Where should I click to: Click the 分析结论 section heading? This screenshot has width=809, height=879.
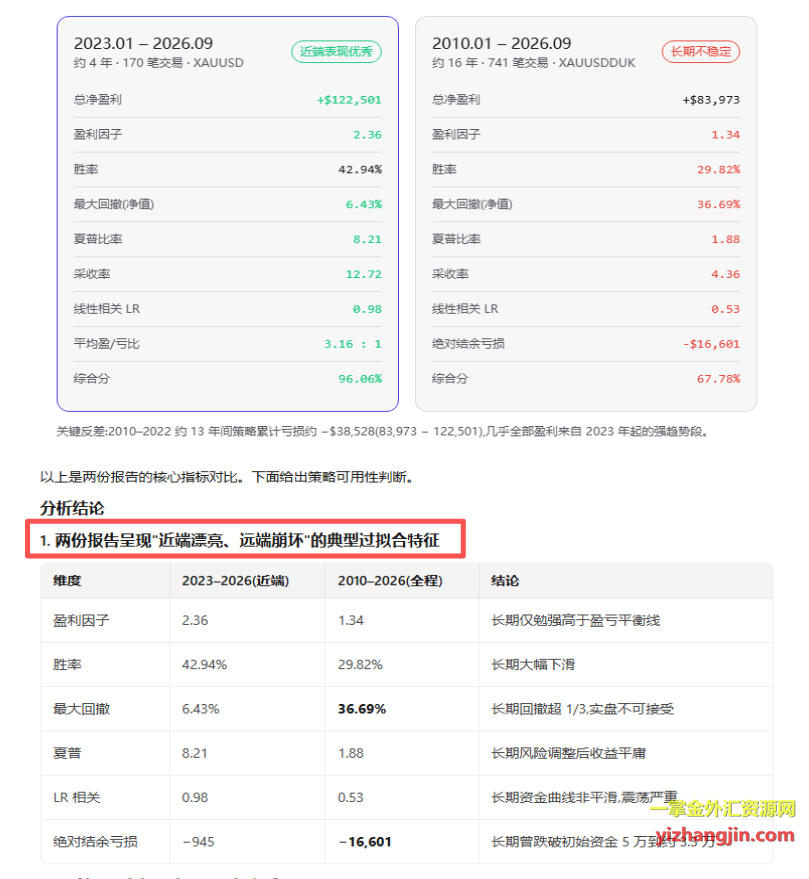(72, 508)
